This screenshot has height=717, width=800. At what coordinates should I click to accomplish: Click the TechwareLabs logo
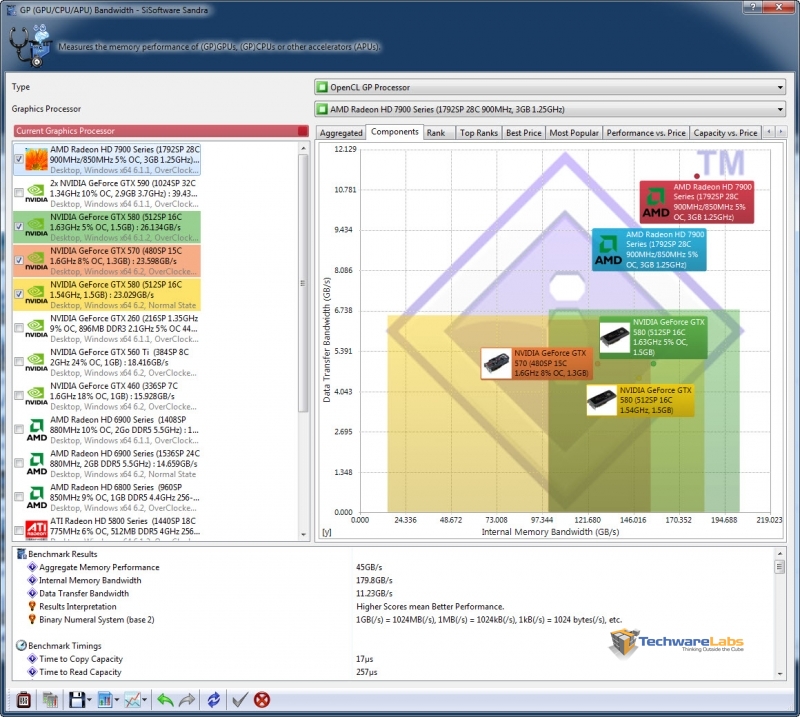(x=677, y=642)
